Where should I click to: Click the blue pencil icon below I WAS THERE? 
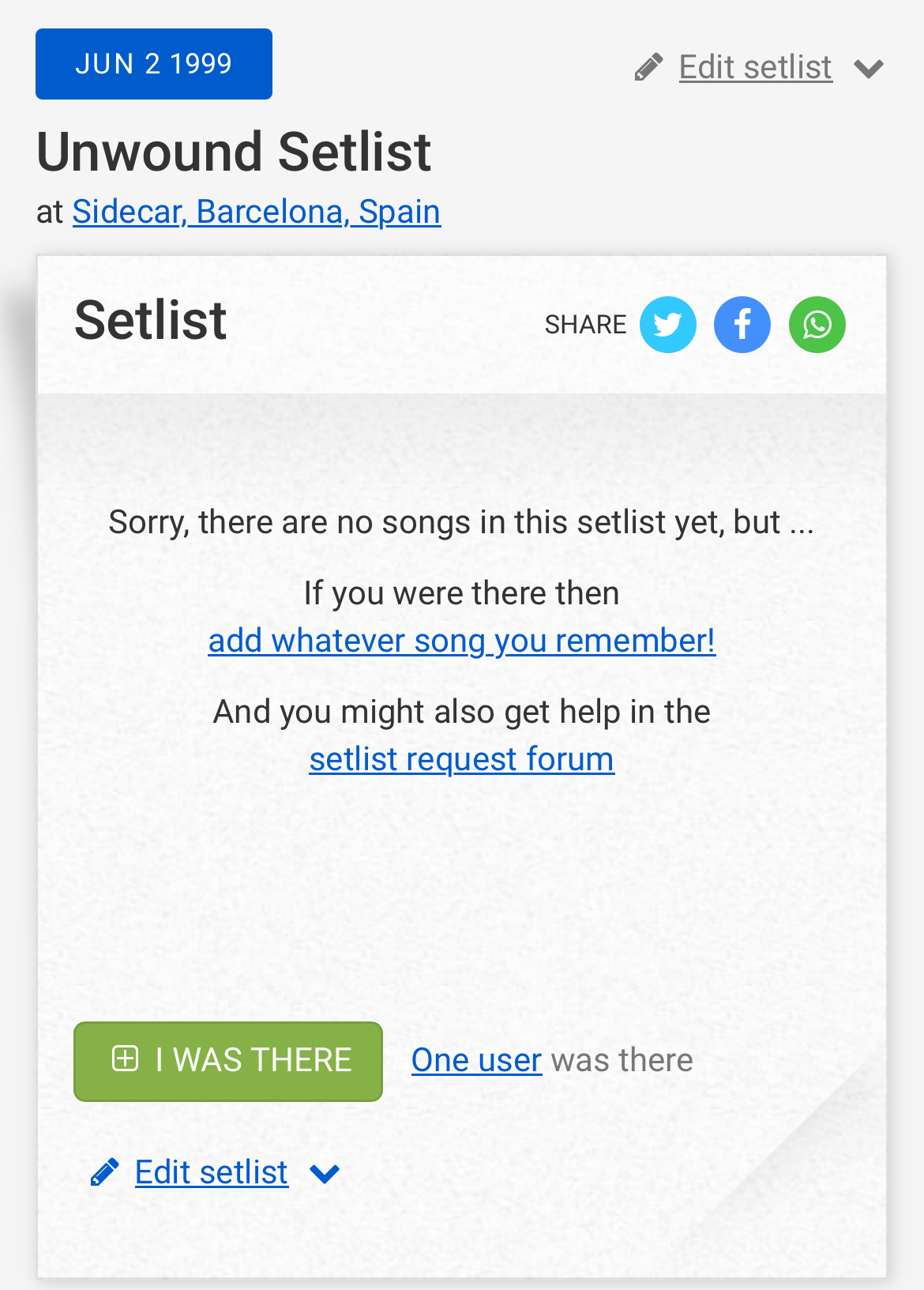[x=105, y=1172]
